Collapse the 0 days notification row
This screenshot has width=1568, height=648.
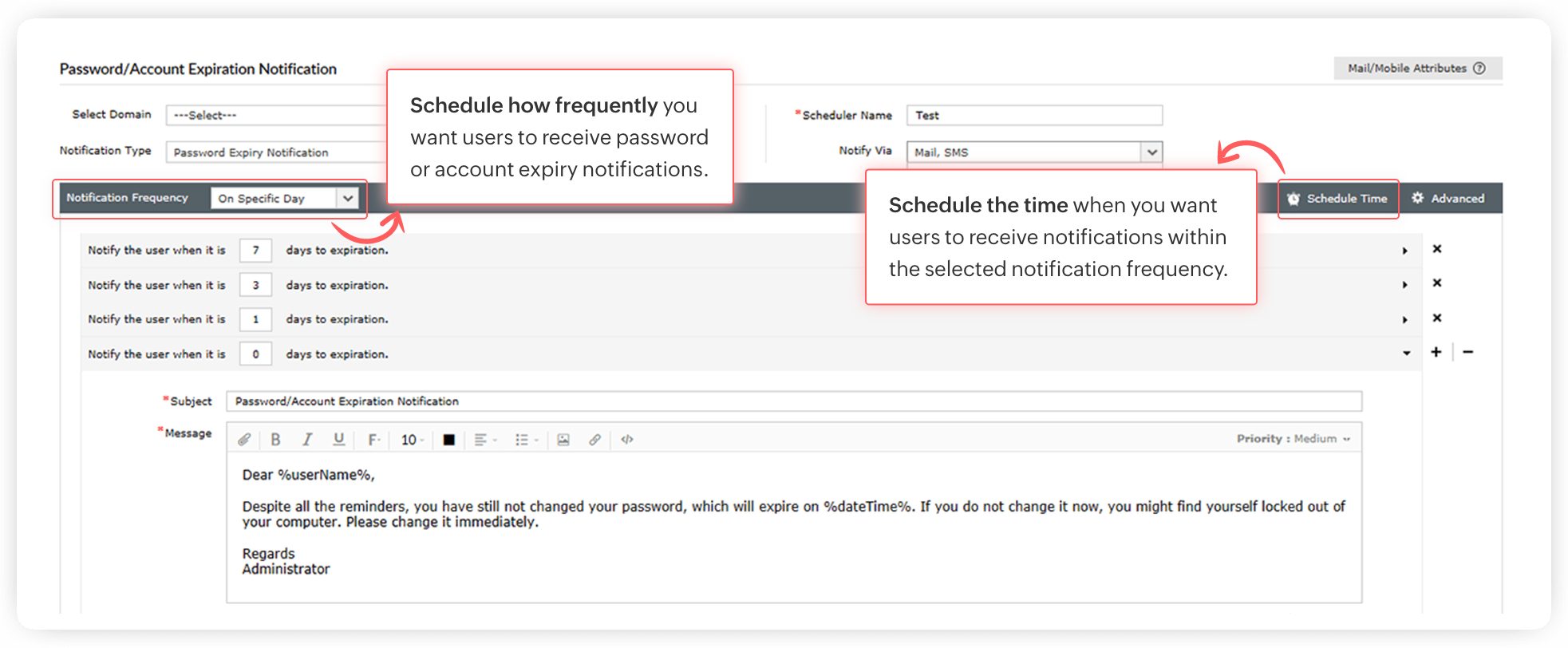point(1406,354)
